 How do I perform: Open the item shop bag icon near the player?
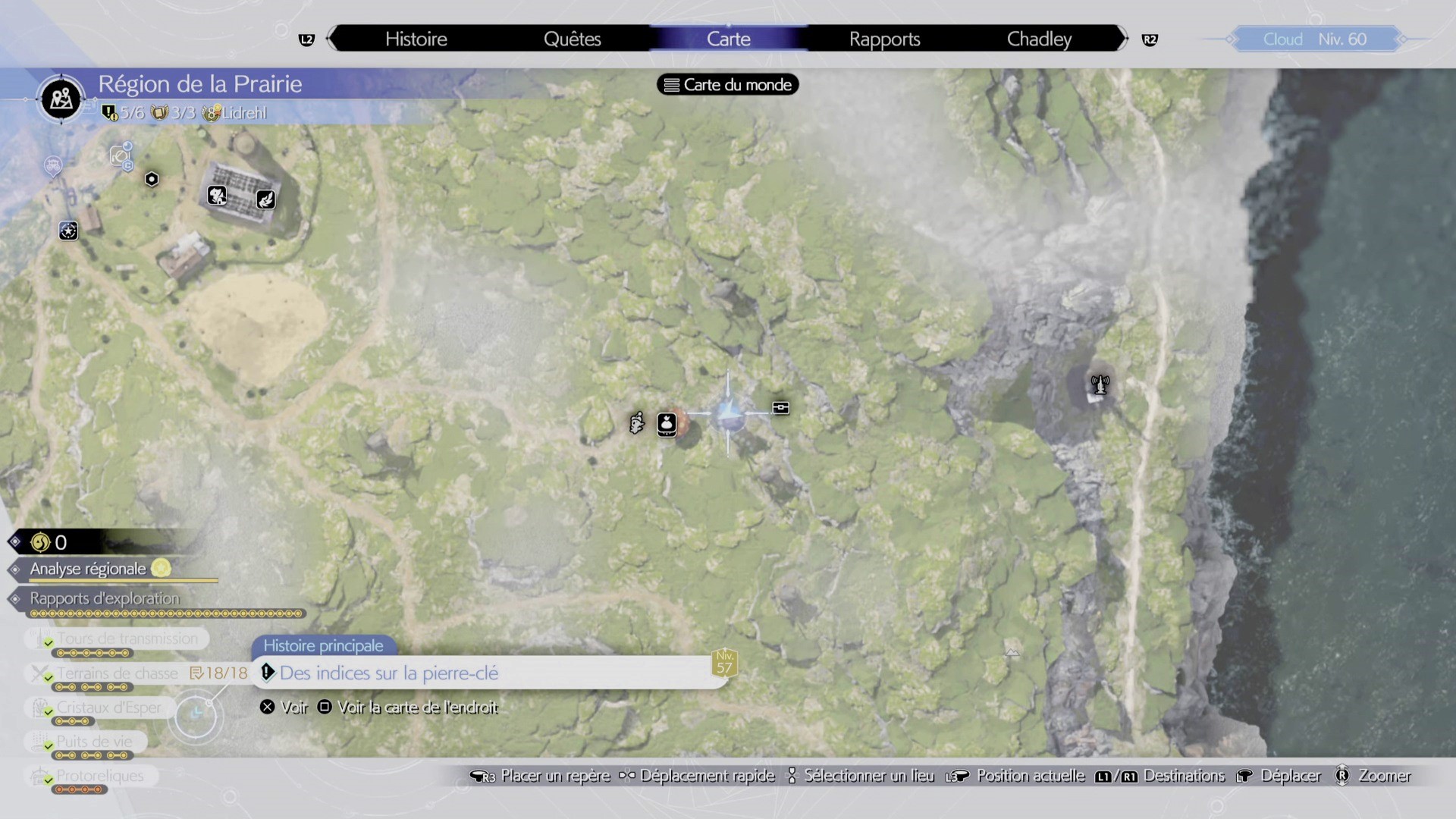666,424
